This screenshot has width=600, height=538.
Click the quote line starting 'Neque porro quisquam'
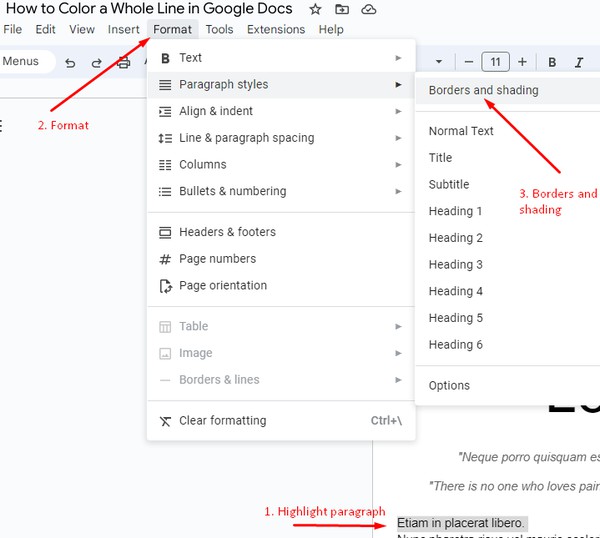coord(528,457)
